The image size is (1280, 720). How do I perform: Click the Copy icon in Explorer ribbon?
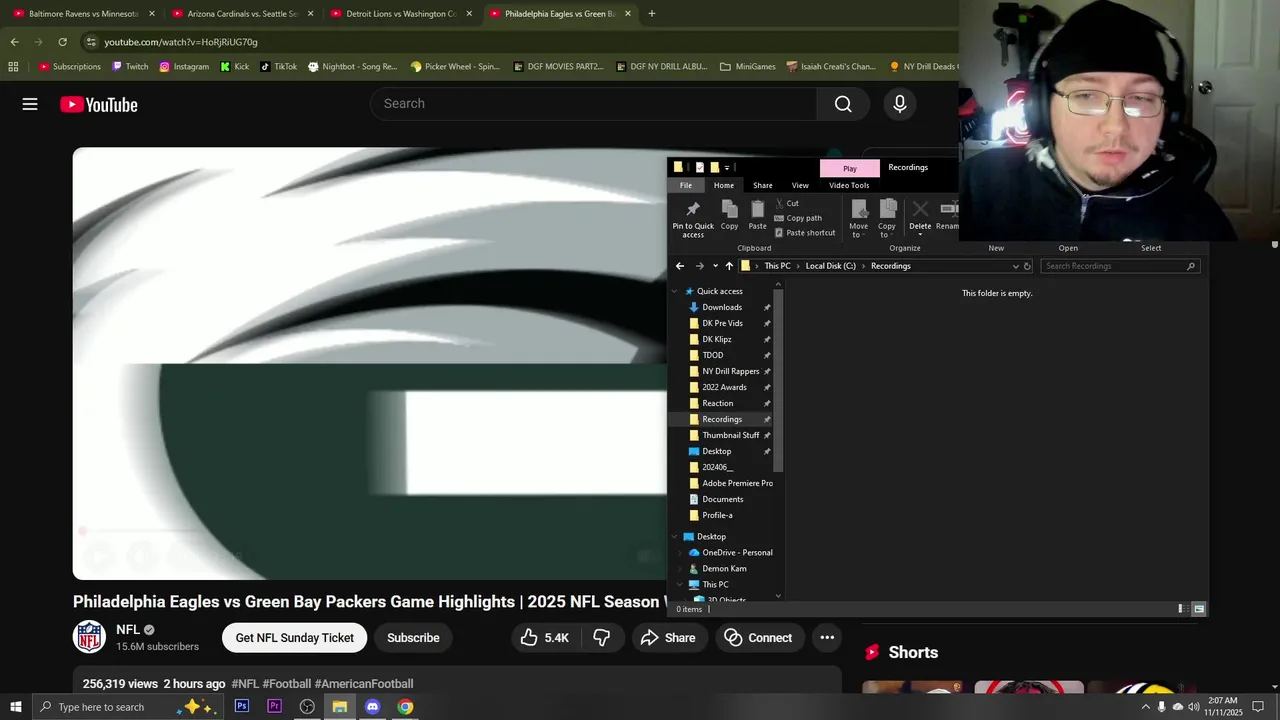[730, 215]
